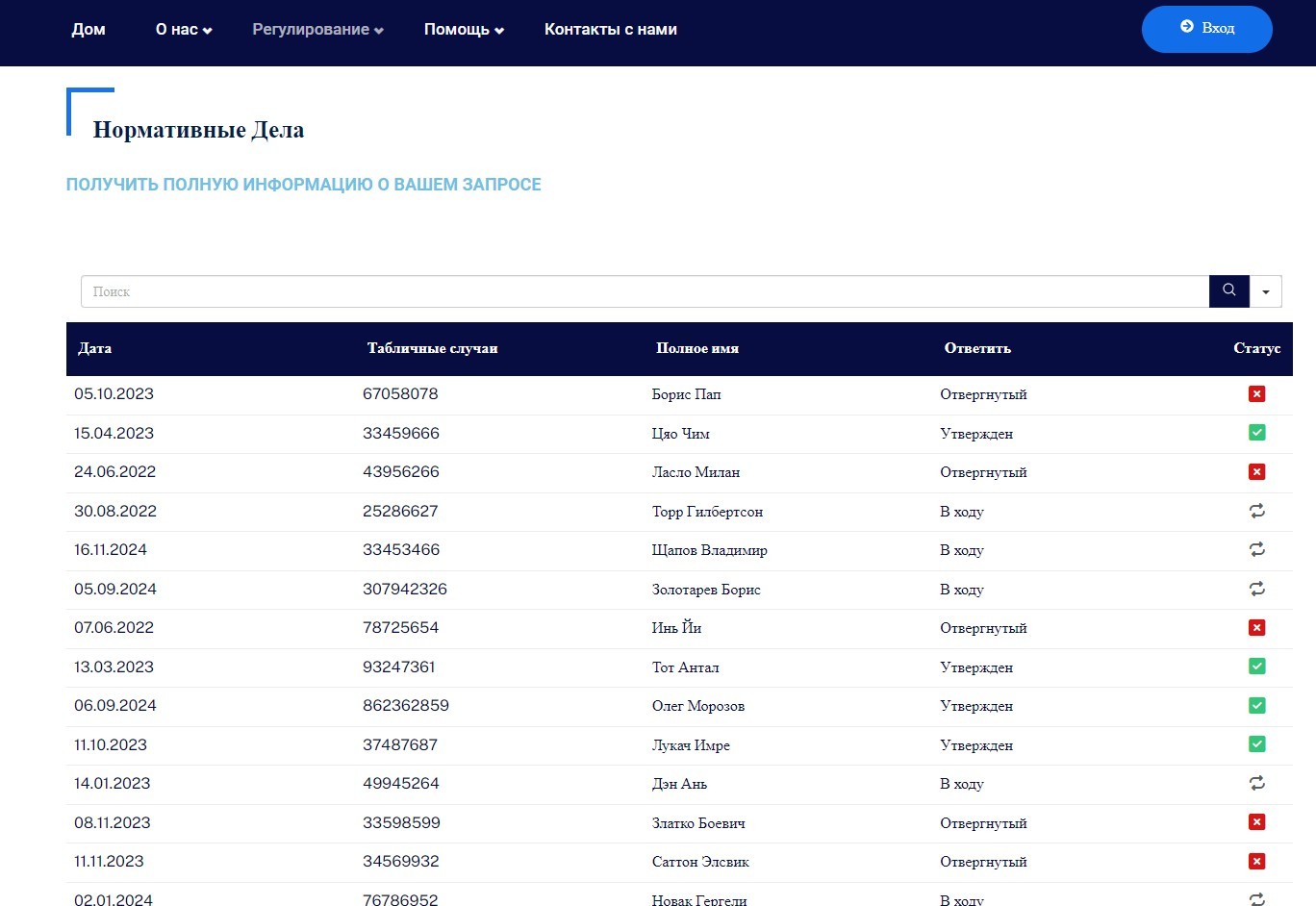Click rejected status icon for Ласло Милан

coord(1256,471)
